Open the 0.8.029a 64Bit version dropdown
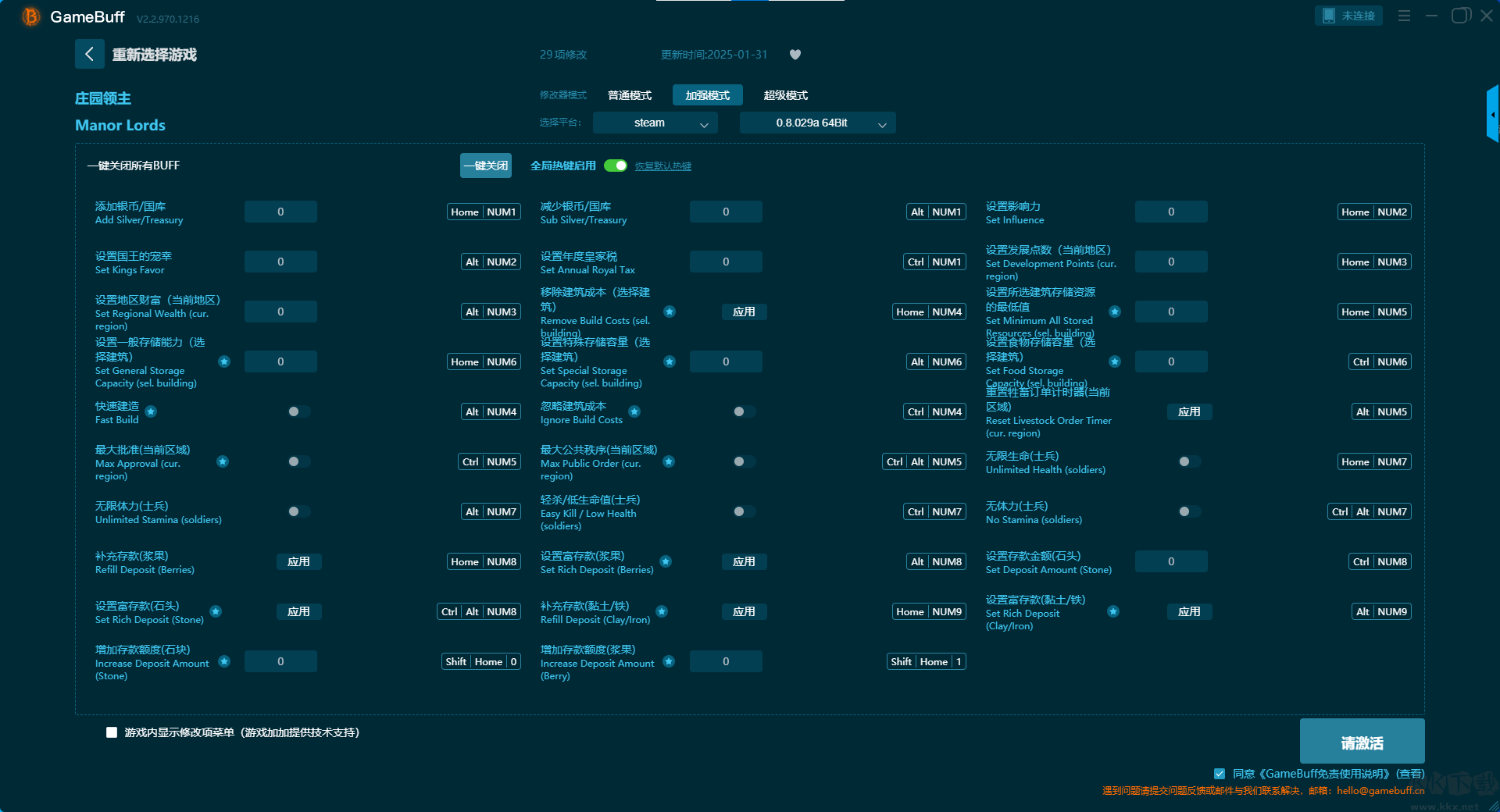Image resolution: width=1500 pixels, height=812 pixels. point(818,123)
